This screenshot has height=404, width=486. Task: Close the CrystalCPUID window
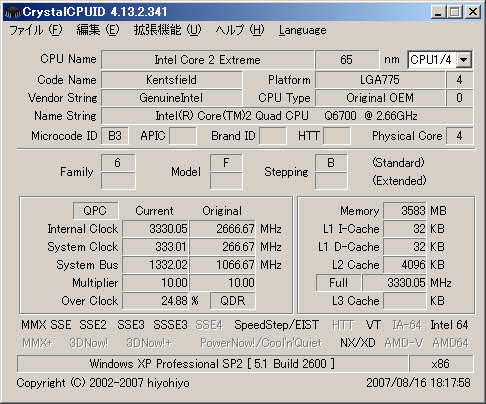tap(473, 12)
